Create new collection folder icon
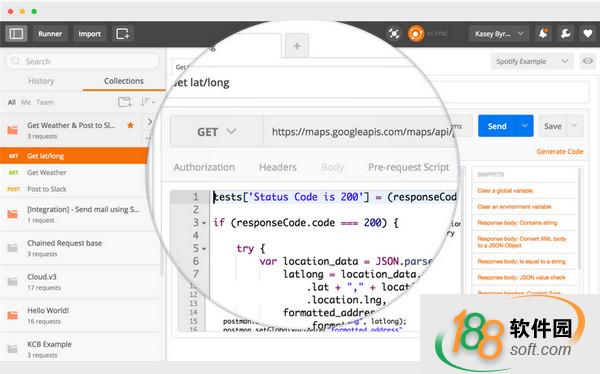The width and height of the screenshot is (600, 374). (x=125, y=102)
